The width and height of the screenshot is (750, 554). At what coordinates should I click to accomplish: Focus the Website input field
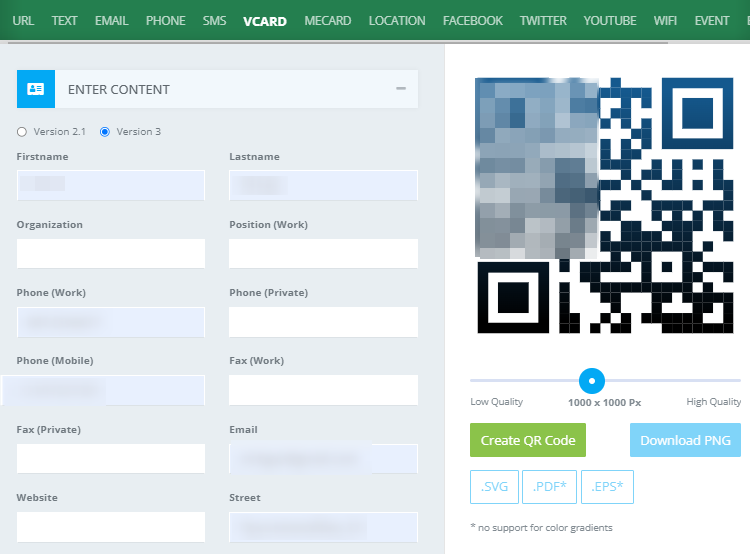(x=111, y=527)
